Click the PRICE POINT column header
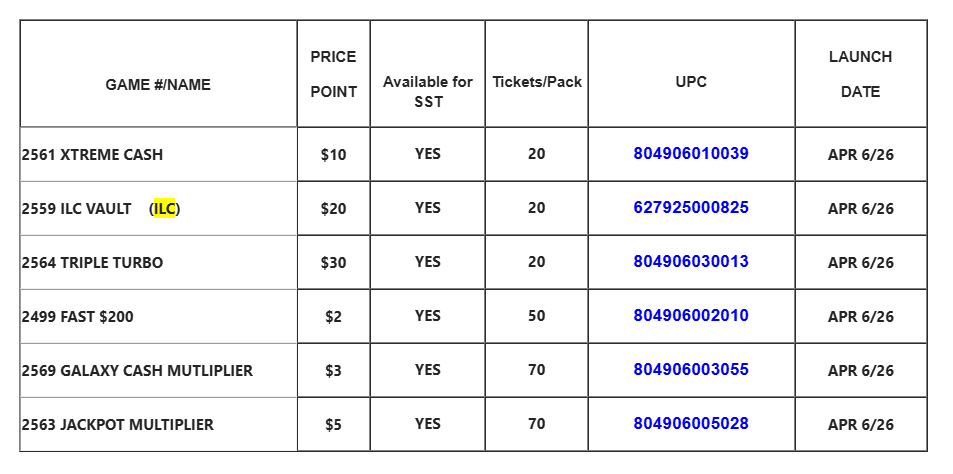Viewport: 953px width, 474px height. tap(333, 74)
